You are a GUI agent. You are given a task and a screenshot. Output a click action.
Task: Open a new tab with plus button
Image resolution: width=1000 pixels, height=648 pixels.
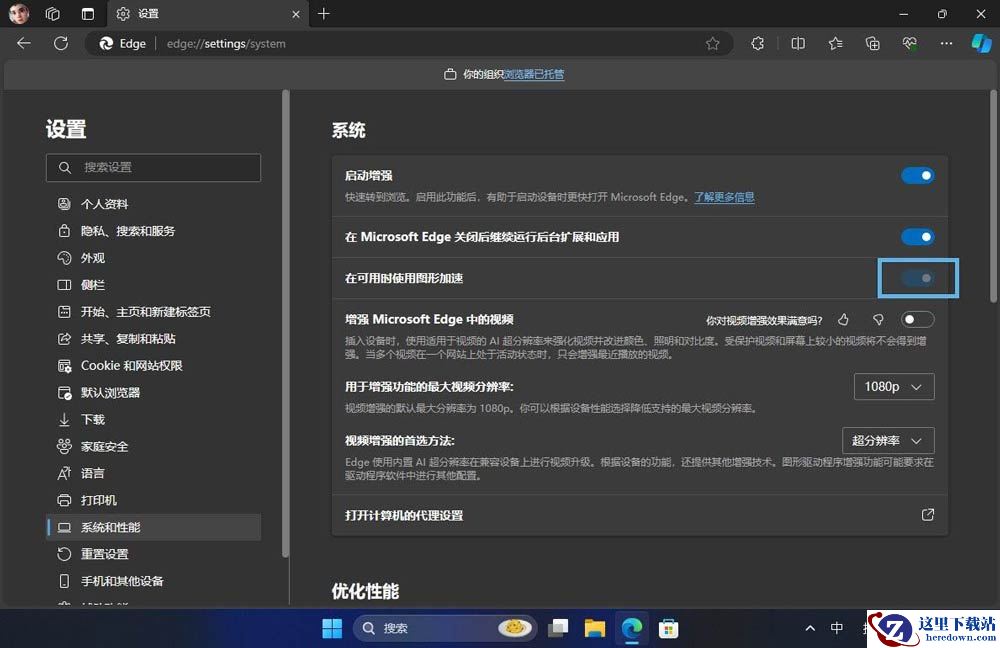pos(324,13)
